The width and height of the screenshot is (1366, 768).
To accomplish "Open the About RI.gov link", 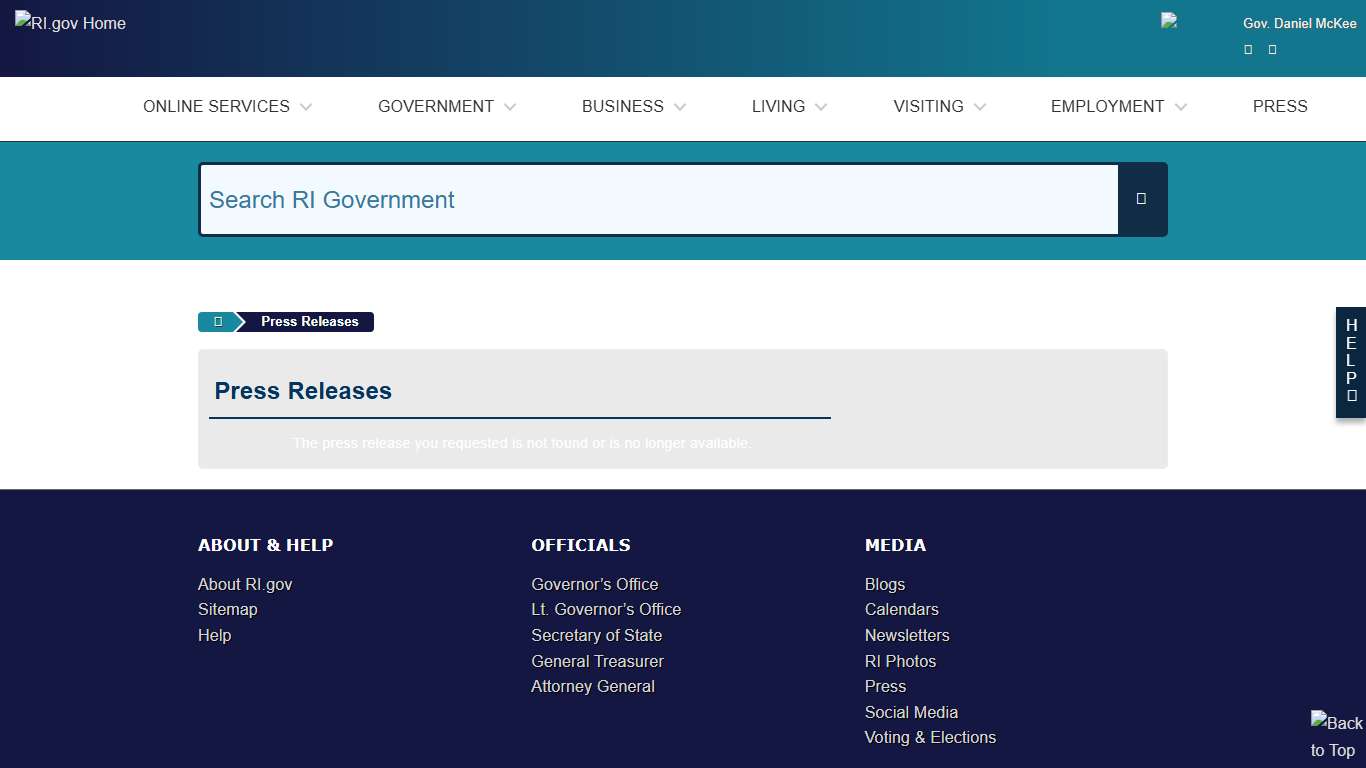I will tap(244, 584).
